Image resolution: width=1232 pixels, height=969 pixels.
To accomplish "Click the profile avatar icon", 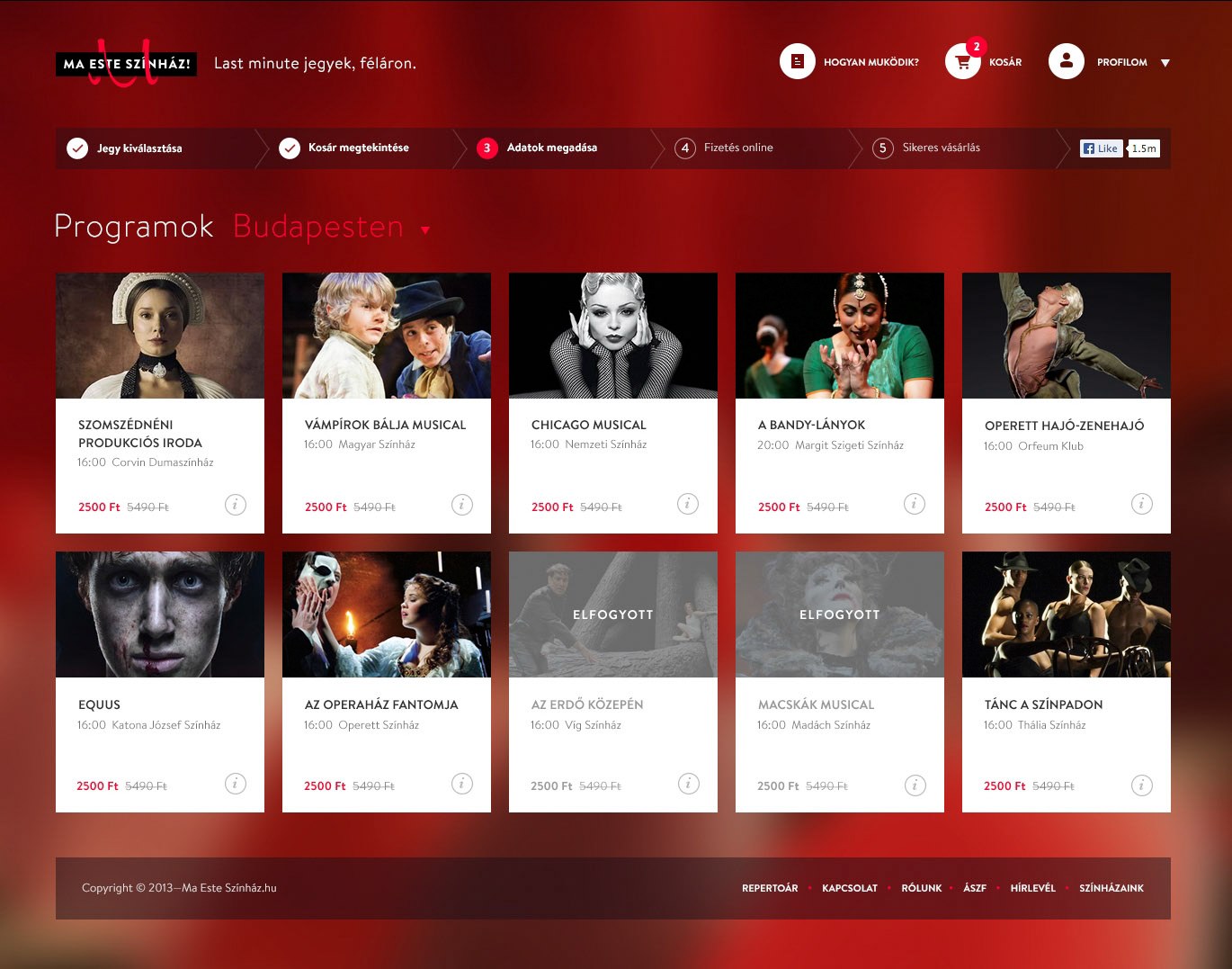I will 1066,62.
